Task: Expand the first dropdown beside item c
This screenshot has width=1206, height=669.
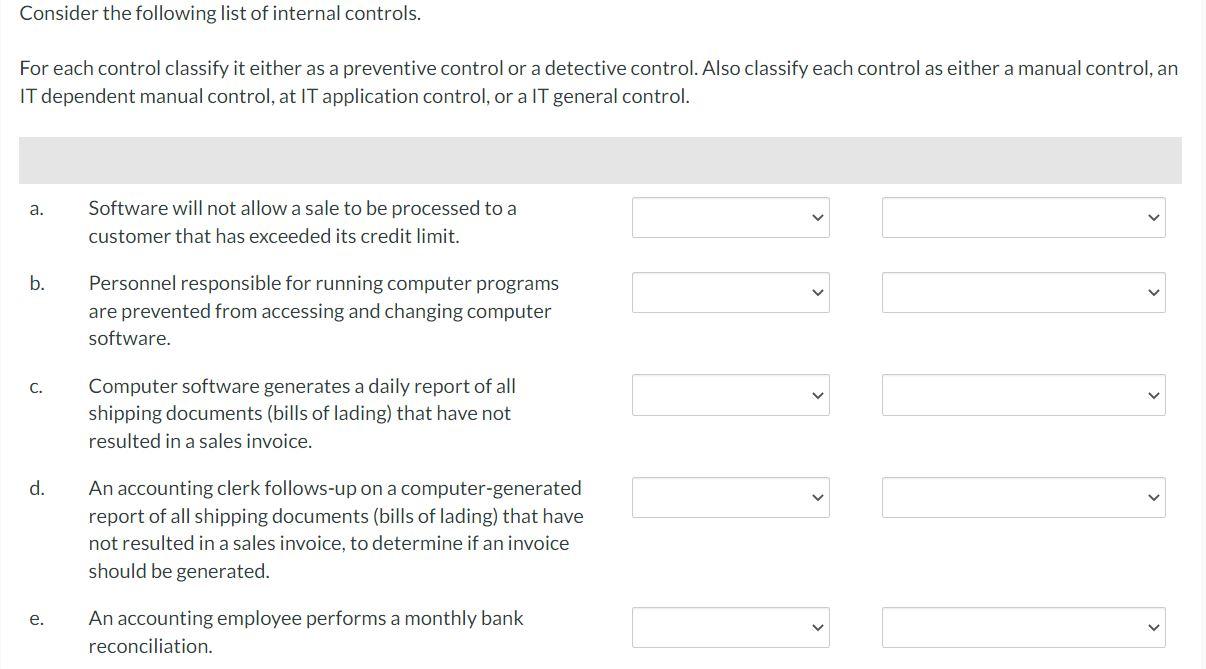Action: [x=730, y=395]
